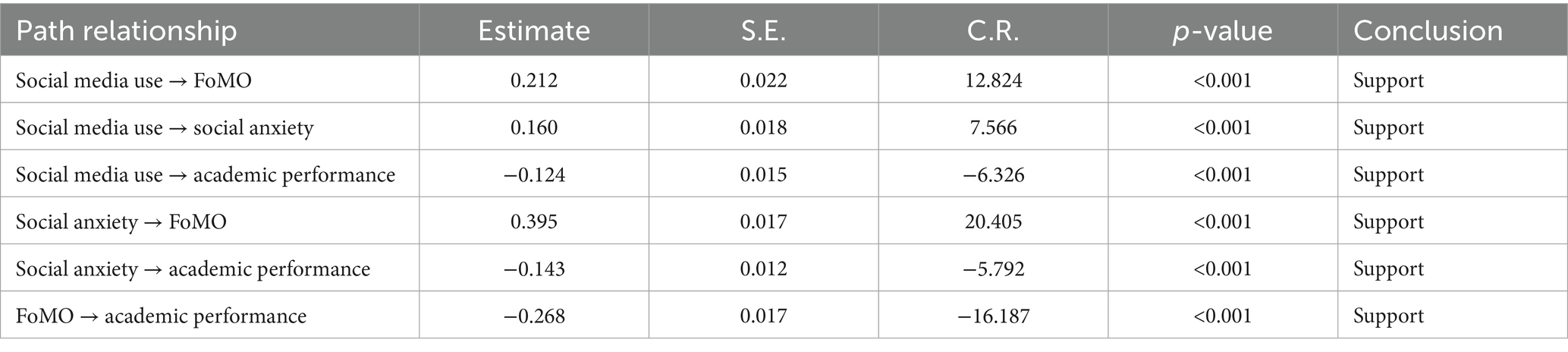The image size is (1568, 352).
Task: Select the Social media use → social anxiety cell
Action: pyautogui.click(x=165, y=127)
